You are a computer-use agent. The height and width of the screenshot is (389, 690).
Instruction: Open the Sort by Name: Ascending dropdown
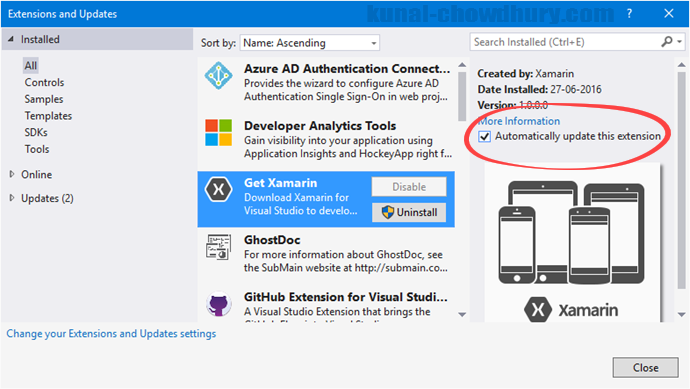pyautogui.click(x=309, y=43)
